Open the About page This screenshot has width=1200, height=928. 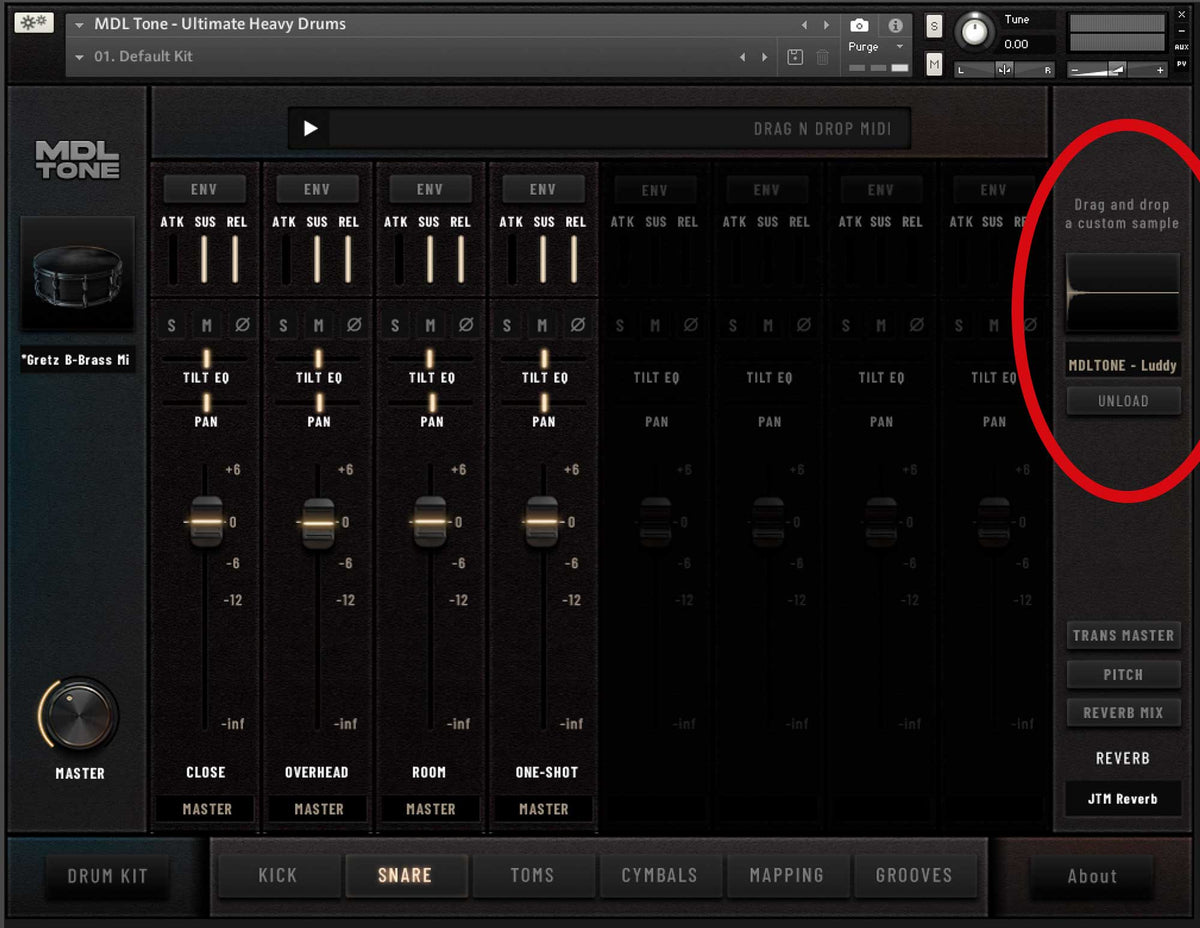1092,876
